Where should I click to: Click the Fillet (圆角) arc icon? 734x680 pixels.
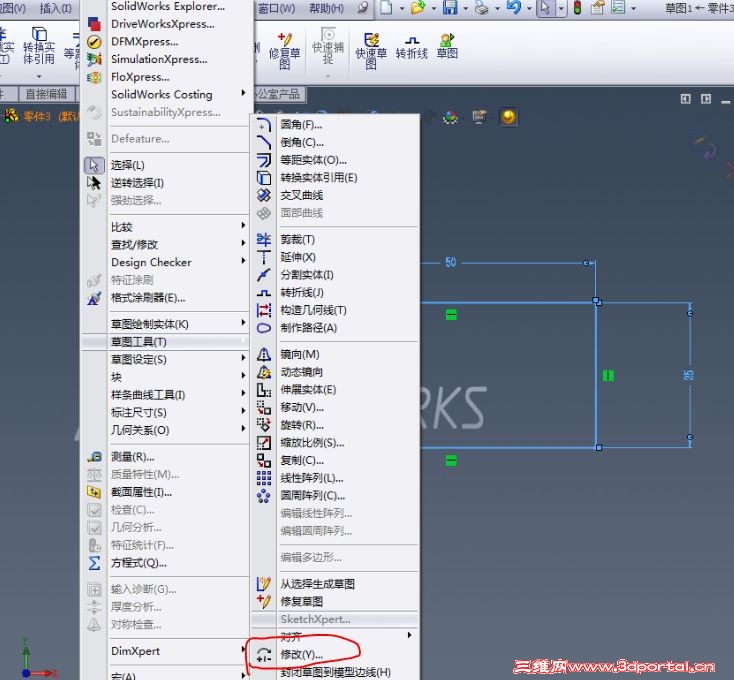(264, 125)
